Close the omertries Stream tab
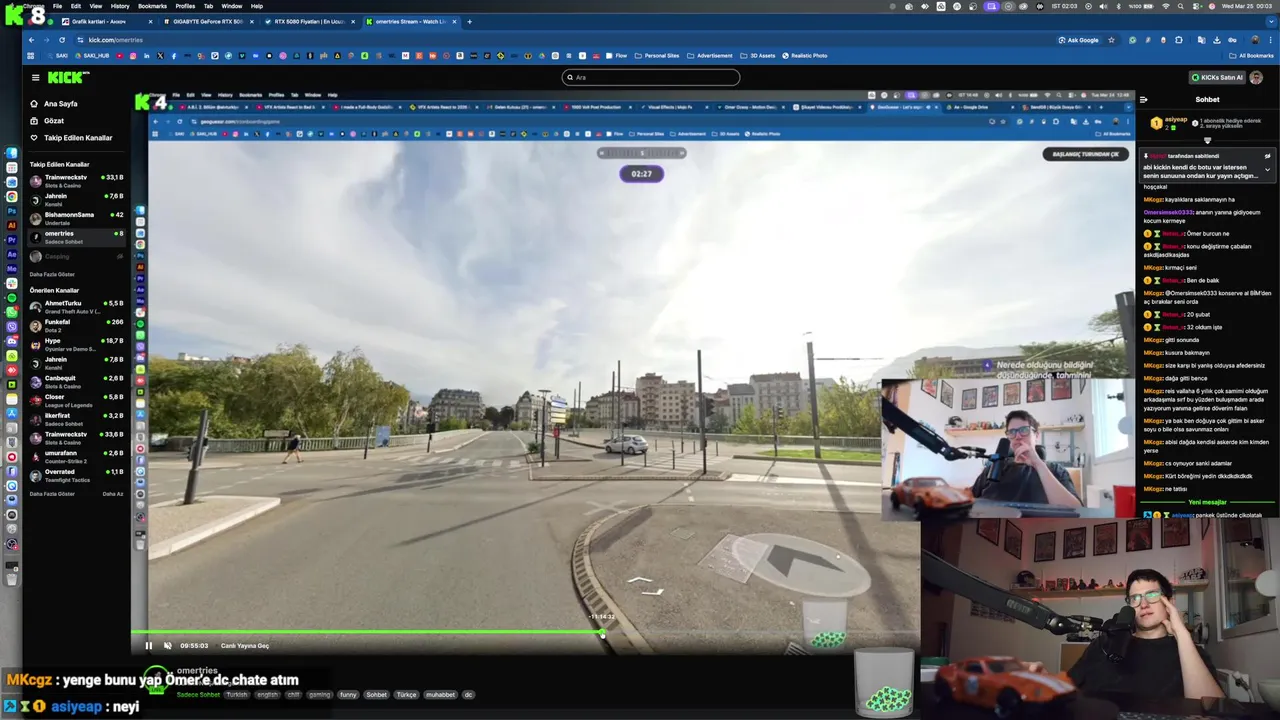 pos(455,21)
